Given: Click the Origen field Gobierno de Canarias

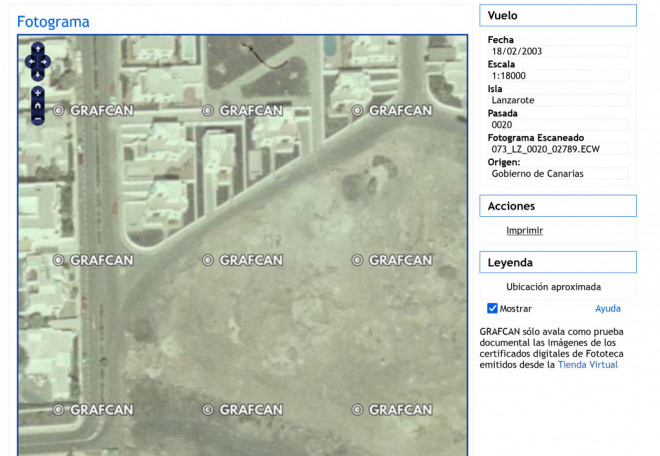Looking at the screenshot, I should click(x=558, y=173).
